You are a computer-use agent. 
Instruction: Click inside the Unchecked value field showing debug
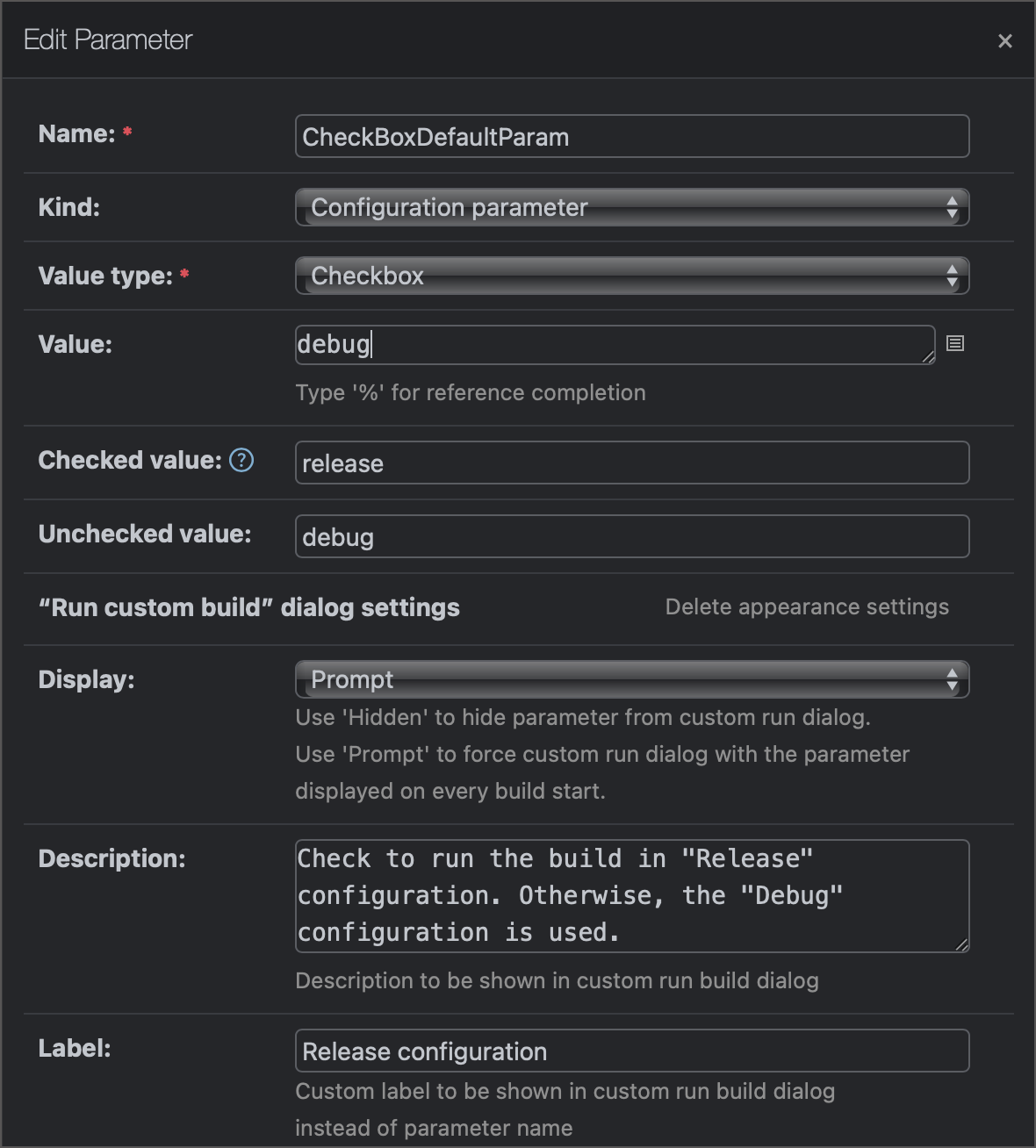click(631, 536)
